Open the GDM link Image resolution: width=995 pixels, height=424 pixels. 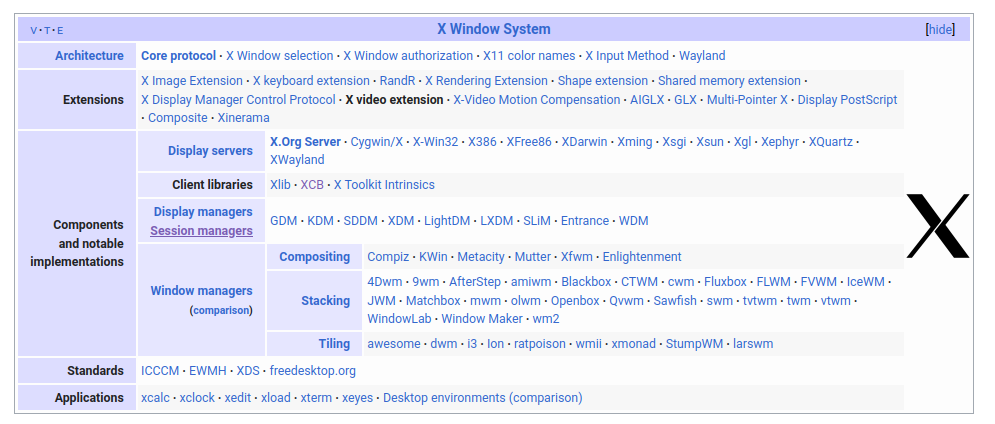coord(284,221)
